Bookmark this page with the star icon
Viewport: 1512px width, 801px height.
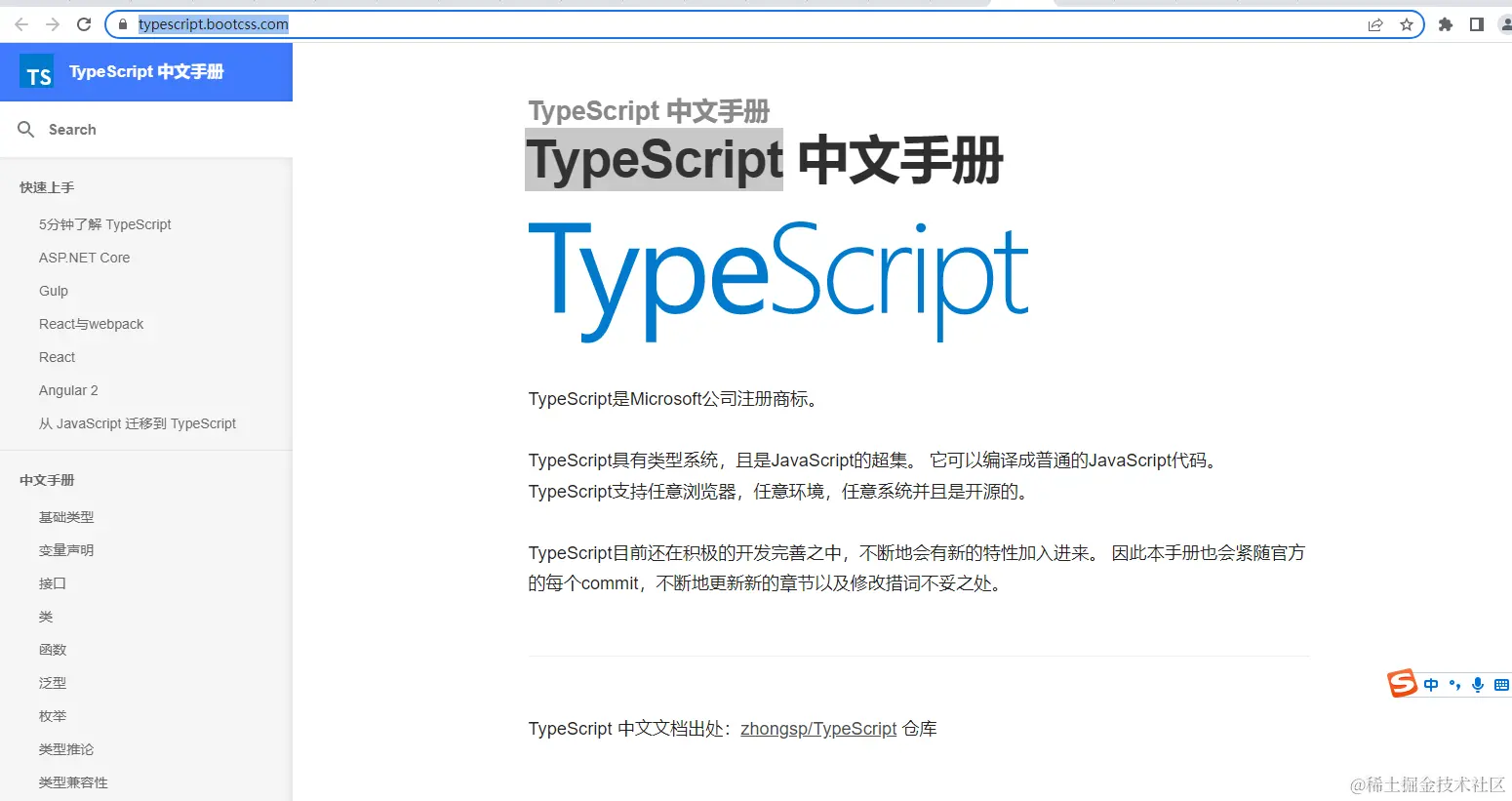point(1407,24)
